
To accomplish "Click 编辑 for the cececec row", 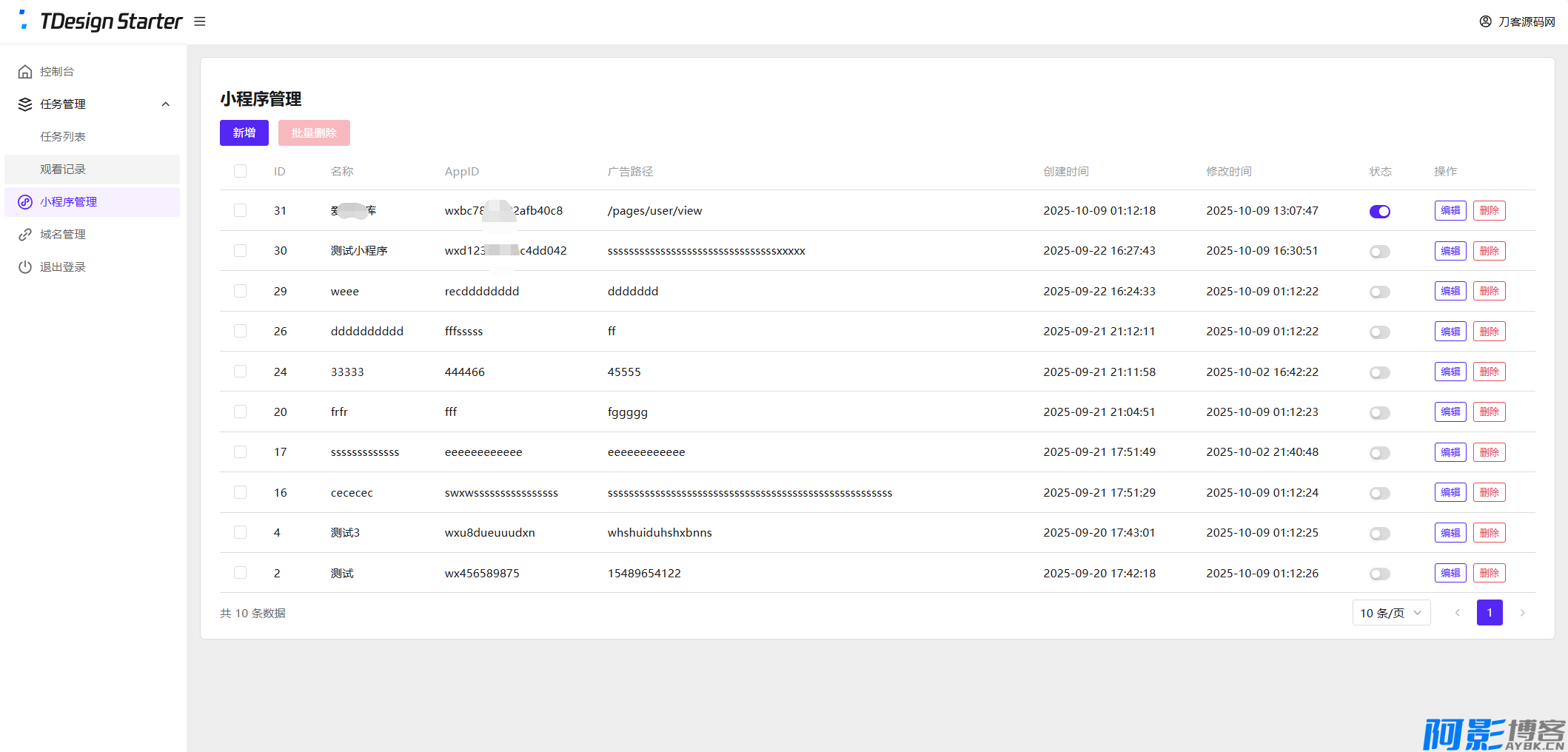I will [x=1450, y=493].
